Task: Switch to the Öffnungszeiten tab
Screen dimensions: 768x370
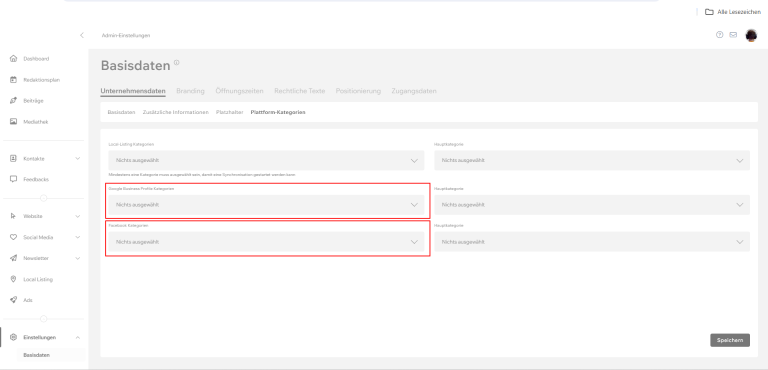Action: click(240, 91)
